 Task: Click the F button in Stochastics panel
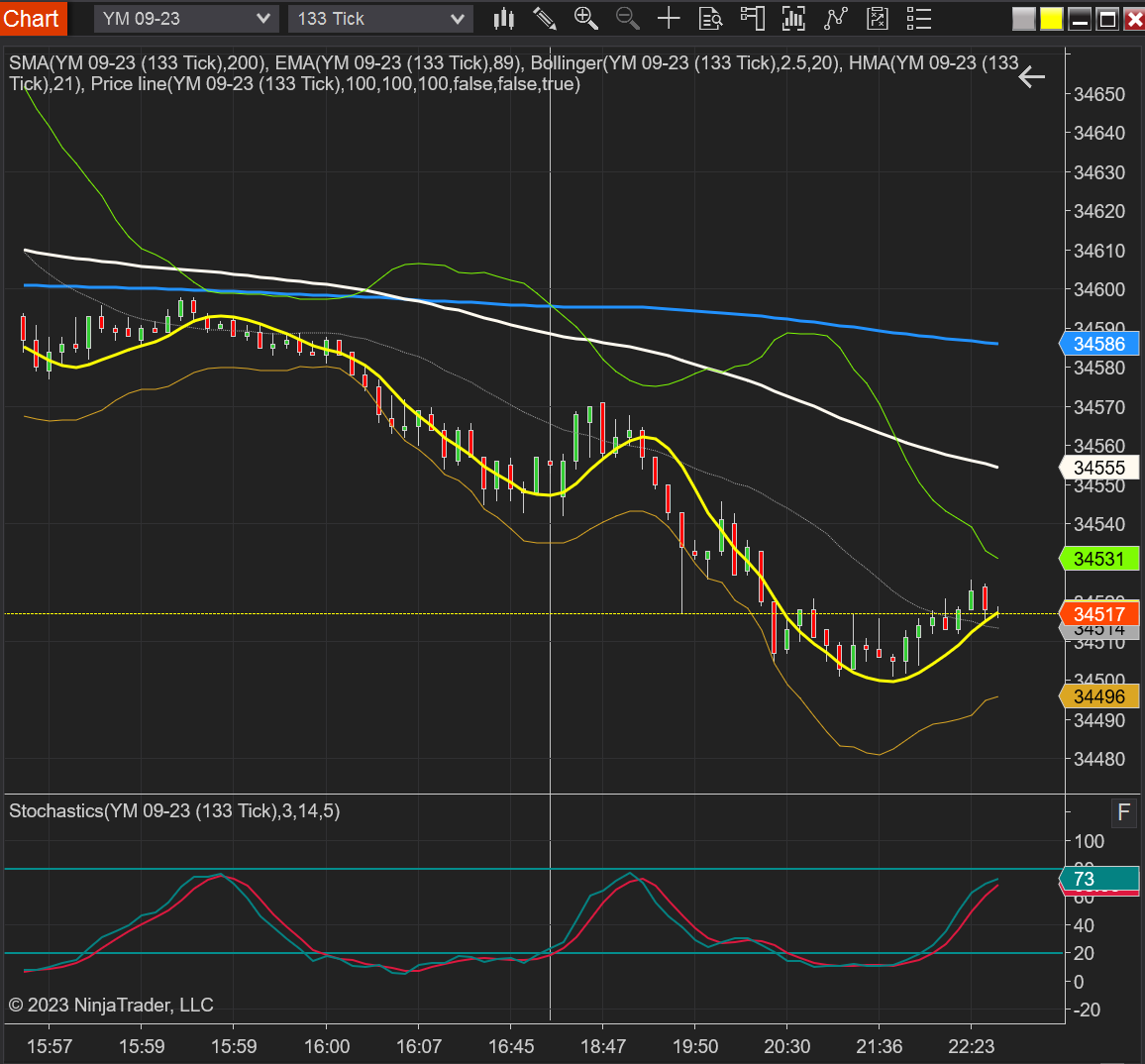pyautogui.click(x=1123, y=813)
